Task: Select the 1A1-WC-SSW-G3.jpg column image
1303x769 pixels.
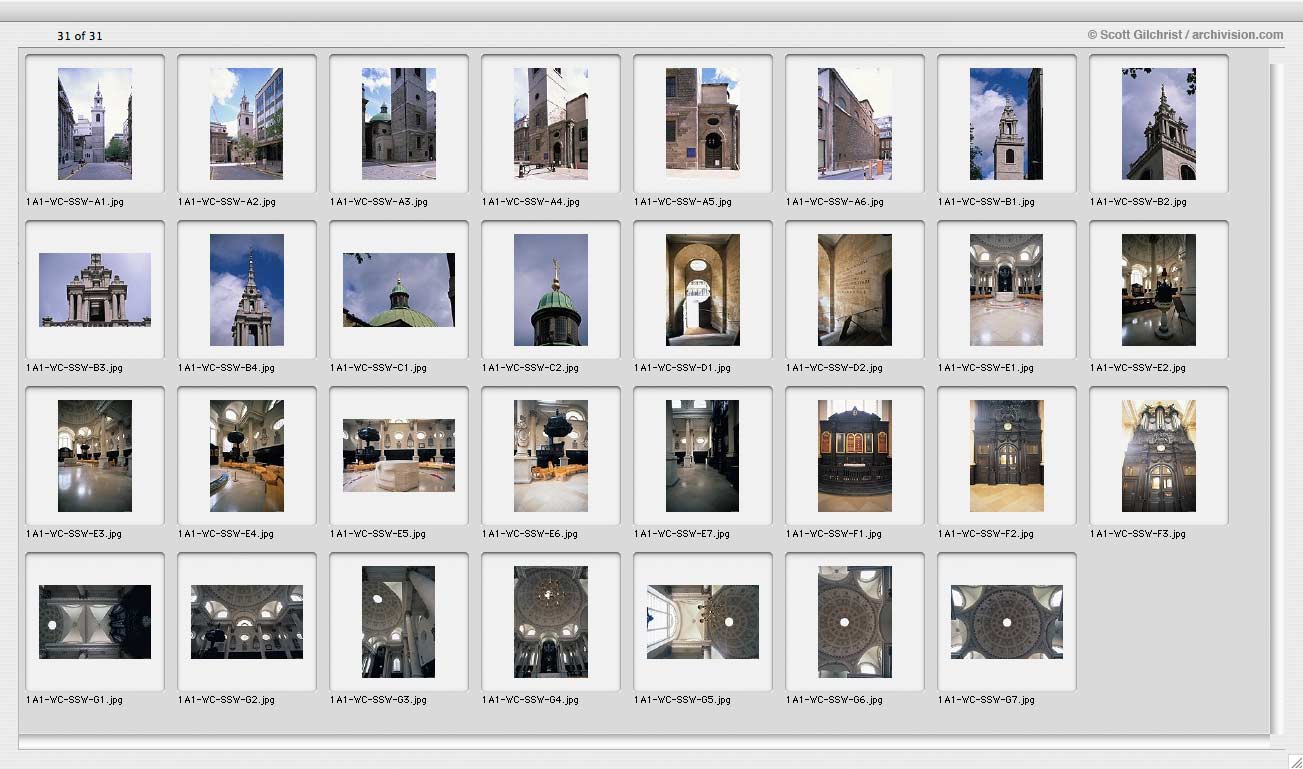Action: click(x=399, y=622)
